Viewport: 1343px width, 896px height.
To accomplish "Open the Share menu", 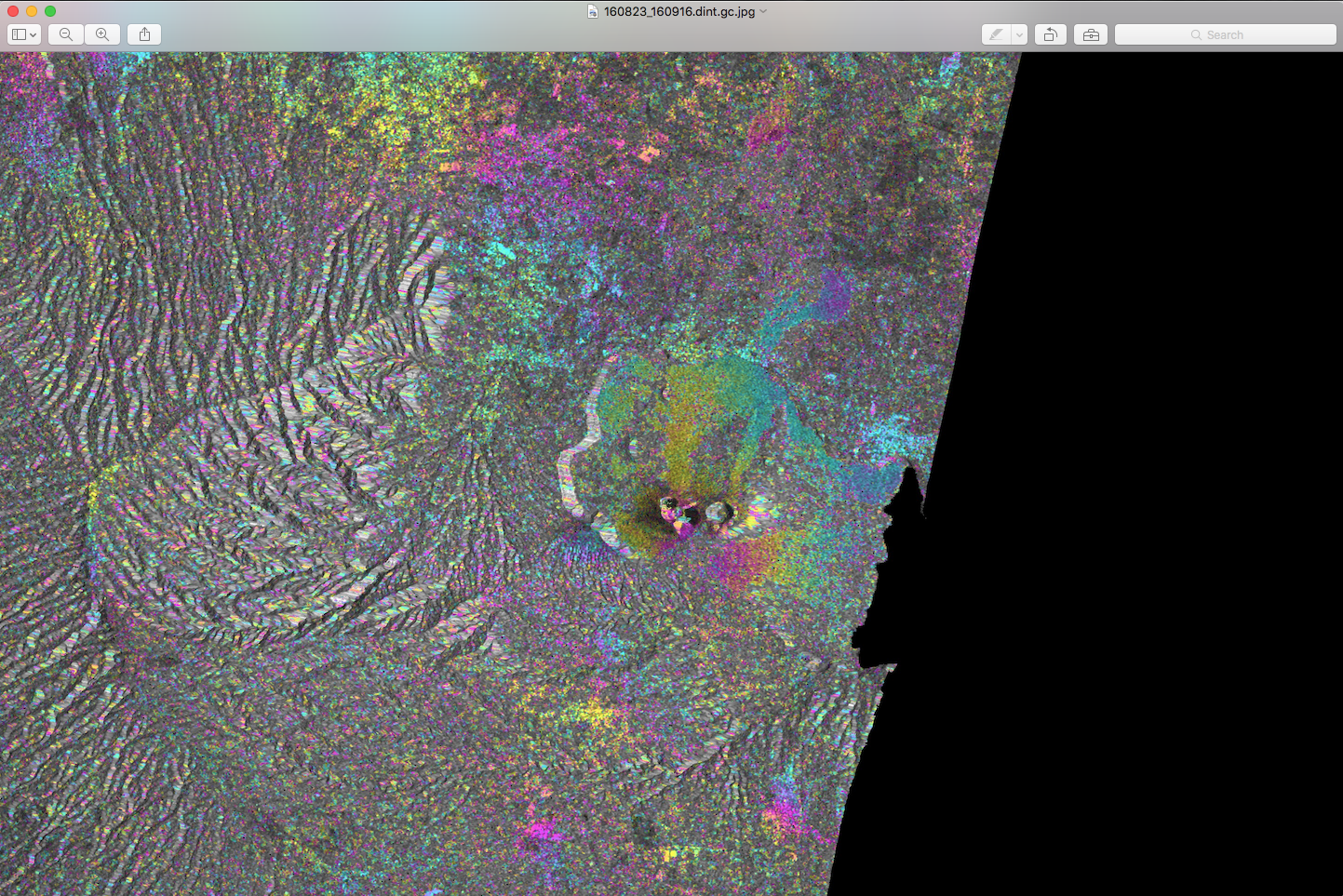I will (144, 34).
